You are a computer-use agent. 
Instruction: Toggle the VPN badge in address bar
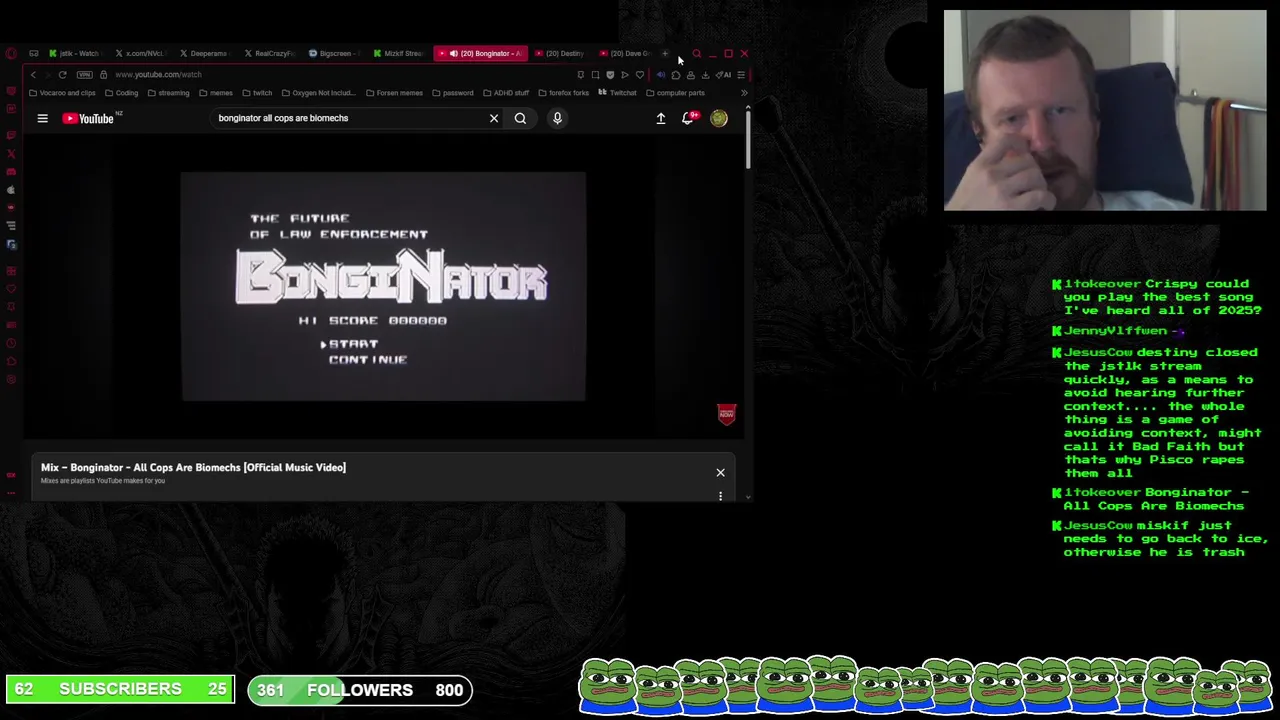[x=84, y=75]
